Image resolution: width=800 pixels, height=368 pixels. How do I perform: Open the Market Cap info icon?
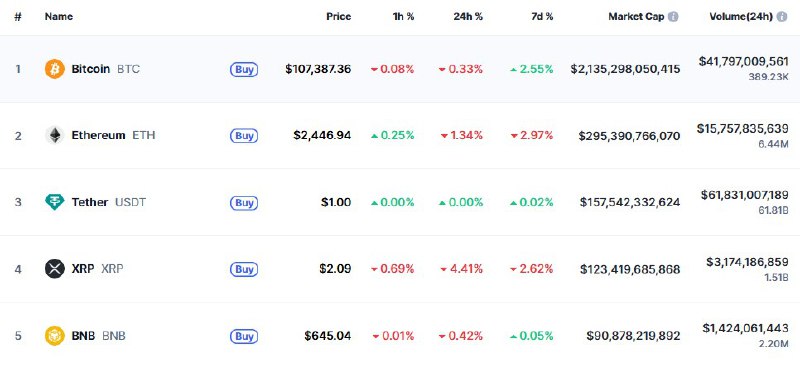(673, 17)
